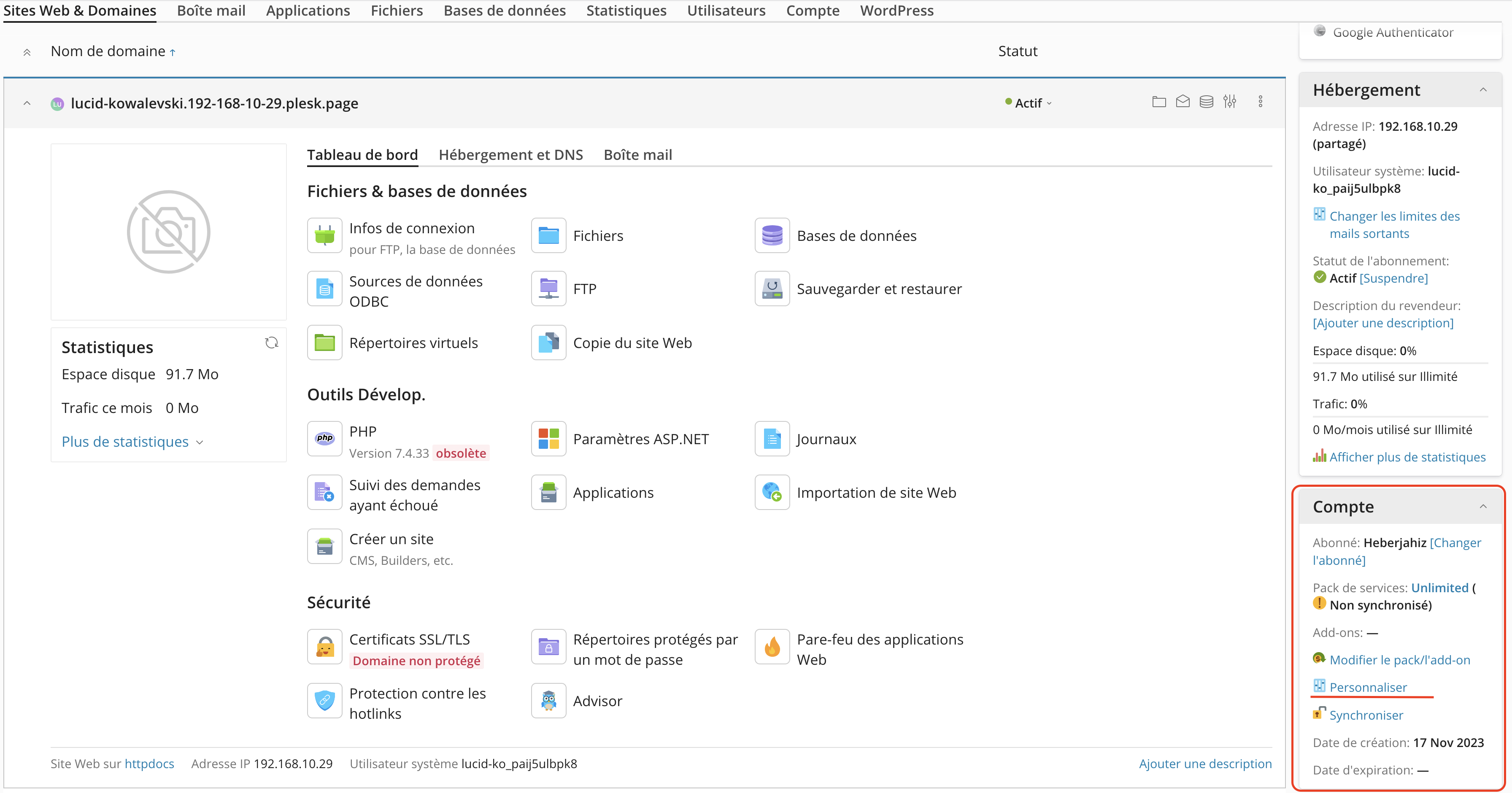Click the Synchroniser link
The image size is (1512, 793).
click(1366, 715)
